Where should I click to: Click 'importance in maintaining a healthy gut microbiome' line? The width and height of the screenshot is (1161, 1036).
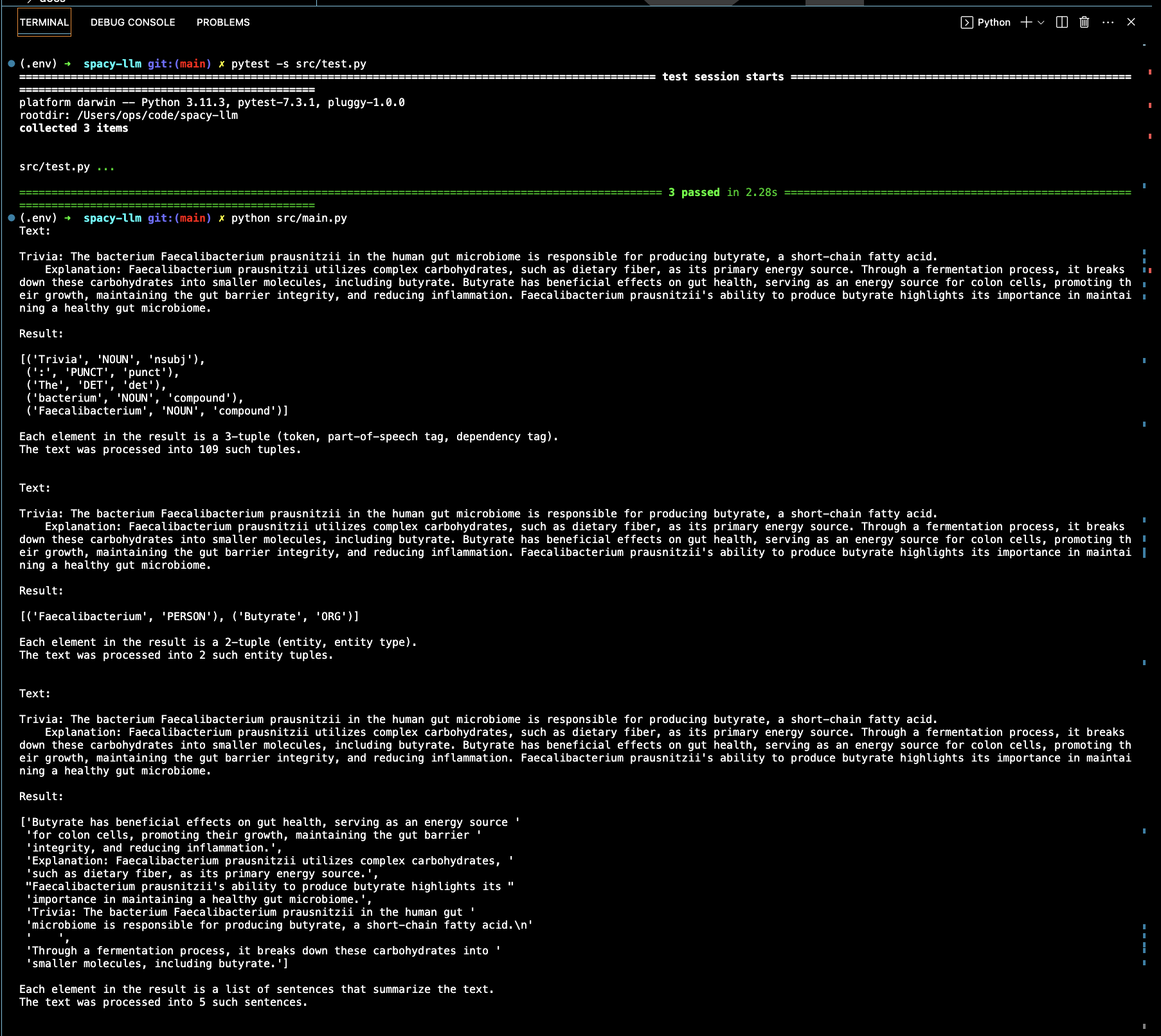199,899
